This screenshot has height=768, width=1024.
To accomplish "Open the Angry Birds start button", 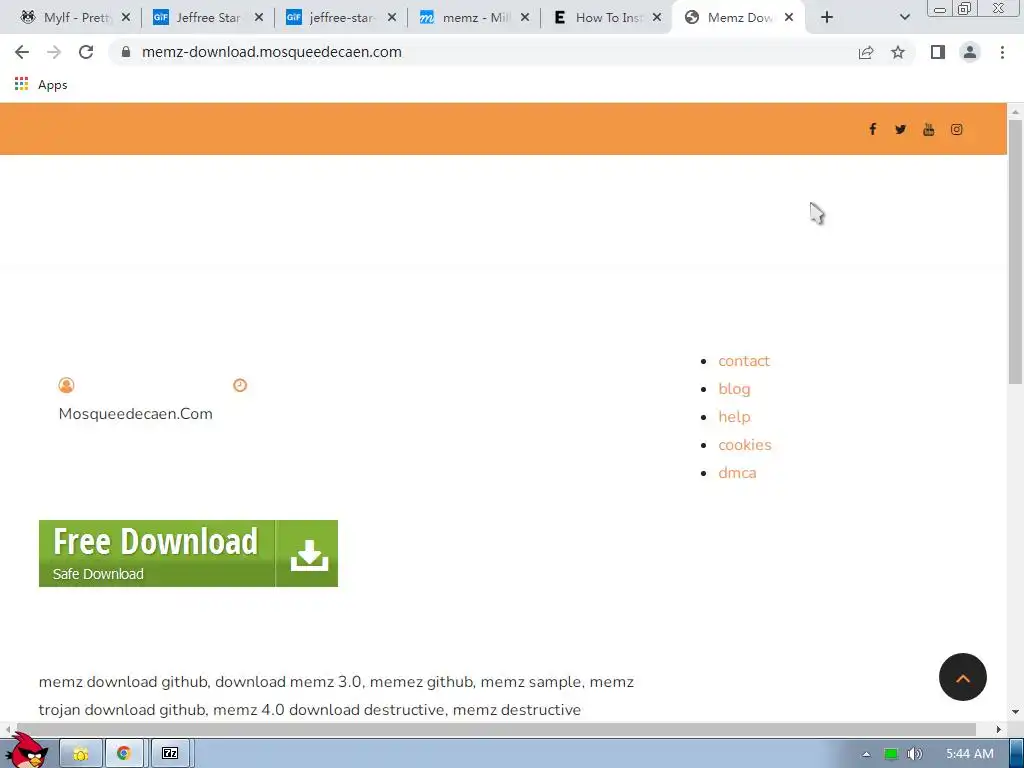I will 27,750.
